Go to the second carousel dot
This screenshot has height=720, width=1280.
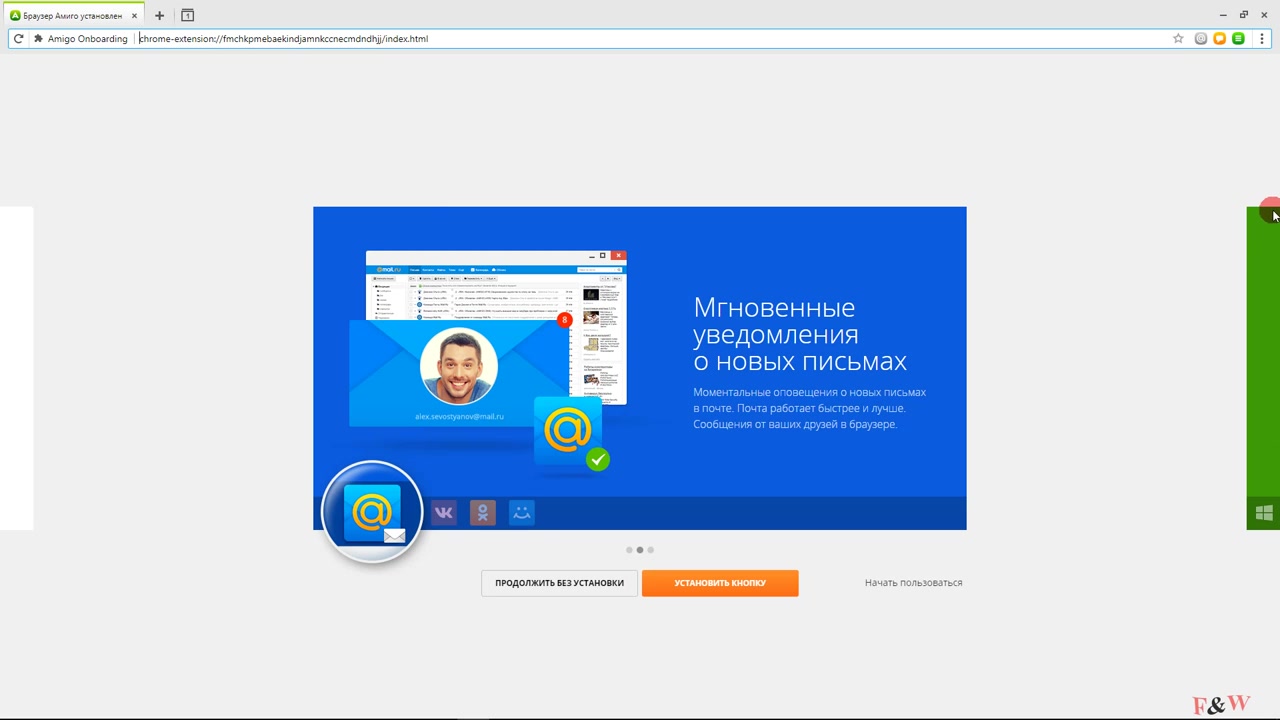click(640, 550)
